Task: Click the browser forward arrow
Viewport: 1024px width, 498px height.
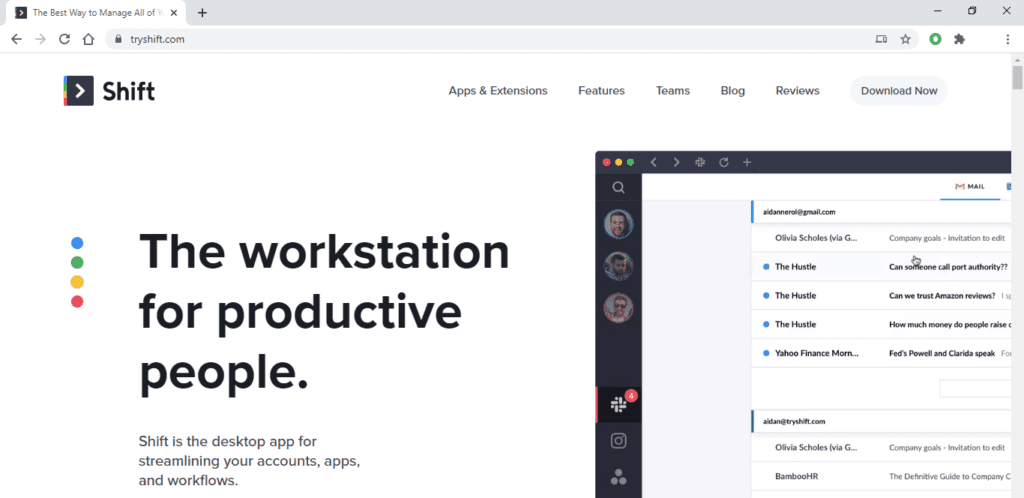Action: click(x=40, y=39)
